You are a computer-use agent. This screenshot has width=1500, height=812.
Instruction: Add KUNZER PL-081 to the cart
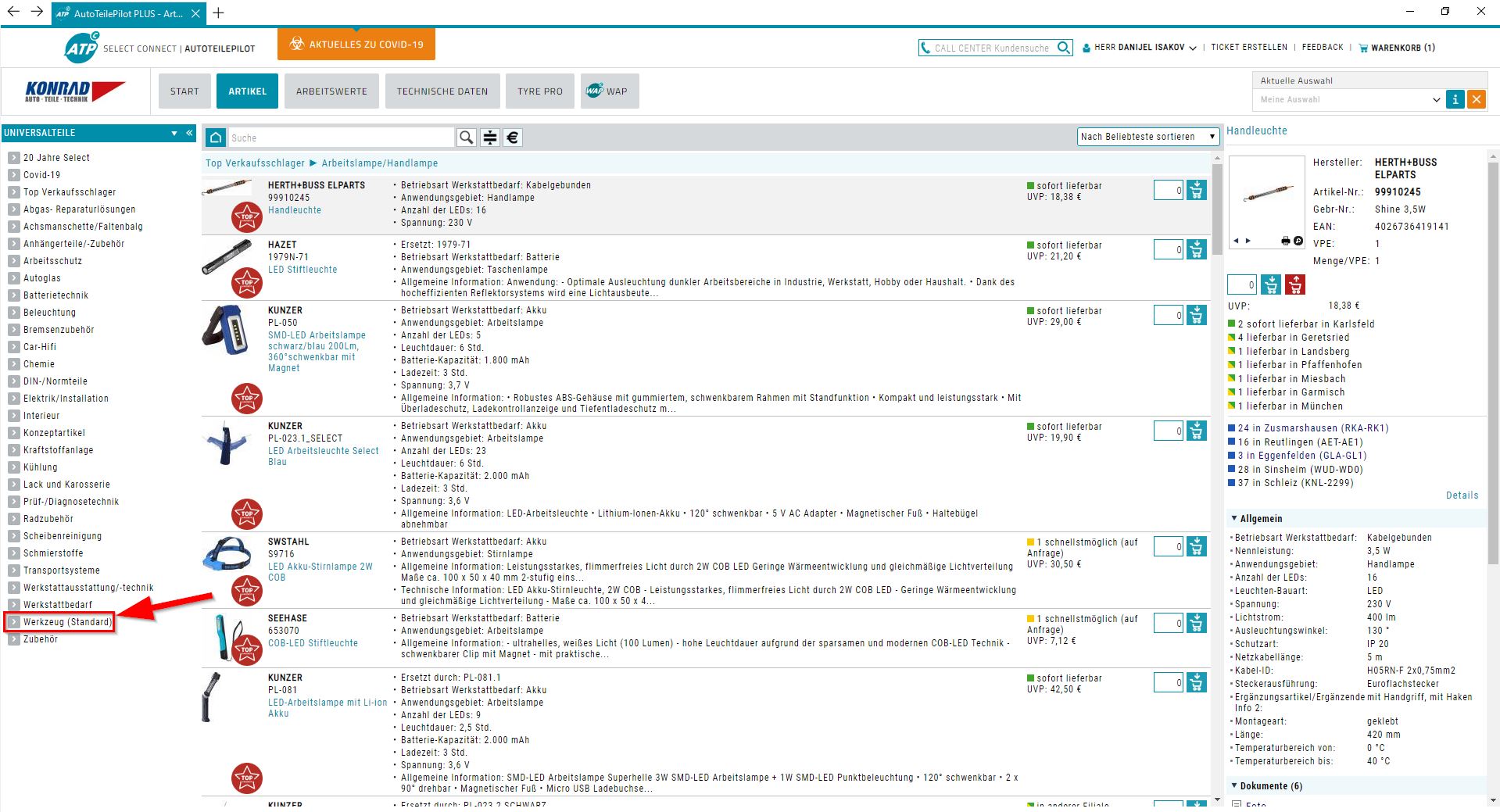click(1197, 682)
